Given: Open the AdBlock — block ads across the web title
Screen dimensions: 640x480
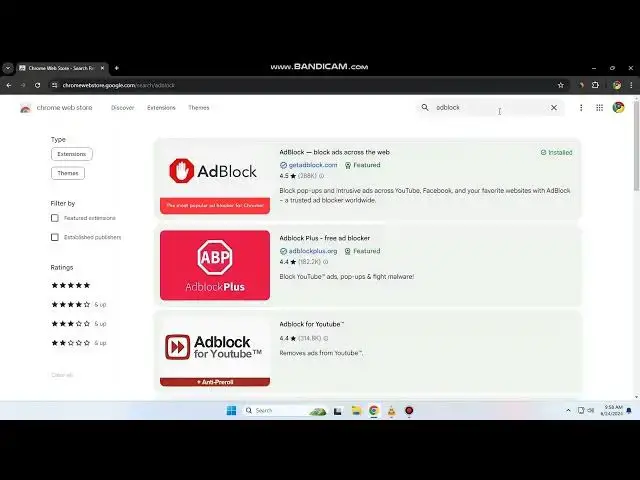Looking at the screenshot, I should point(335,152).
